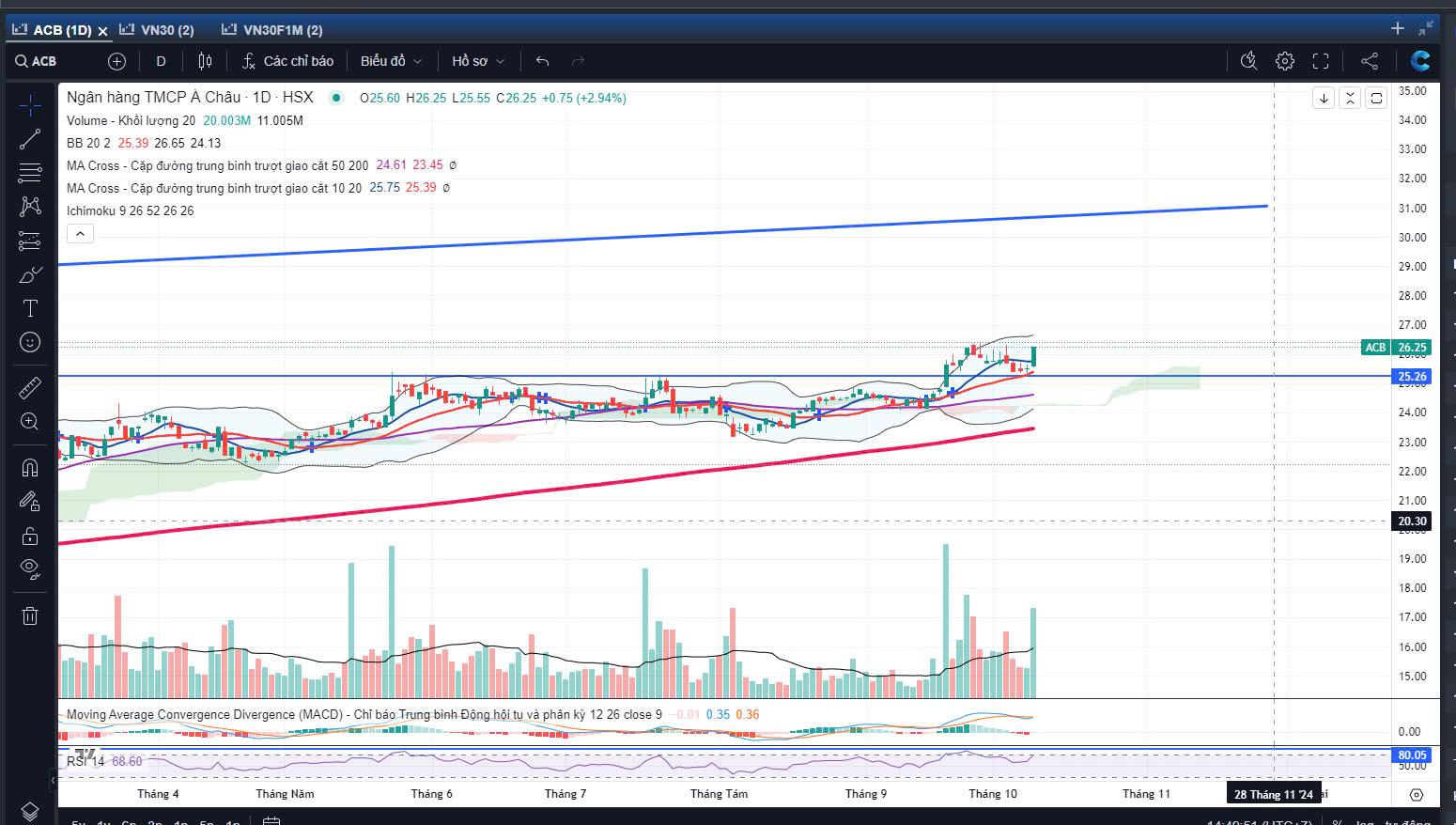Undo the last chart action
The width and height of the screenshot is (1456, 825).
542,61
